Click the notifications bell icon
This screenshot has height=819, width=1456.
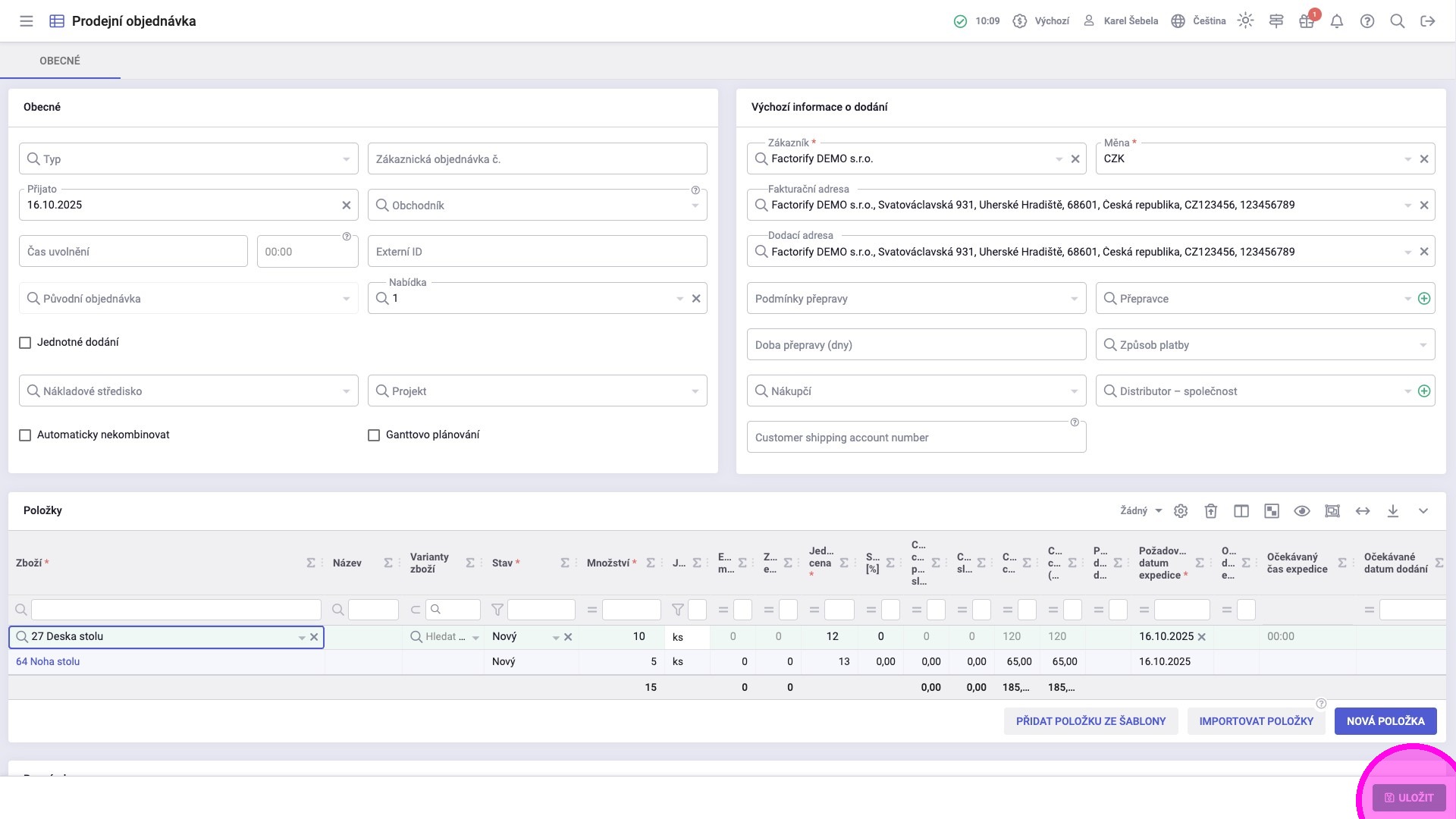1337,21
